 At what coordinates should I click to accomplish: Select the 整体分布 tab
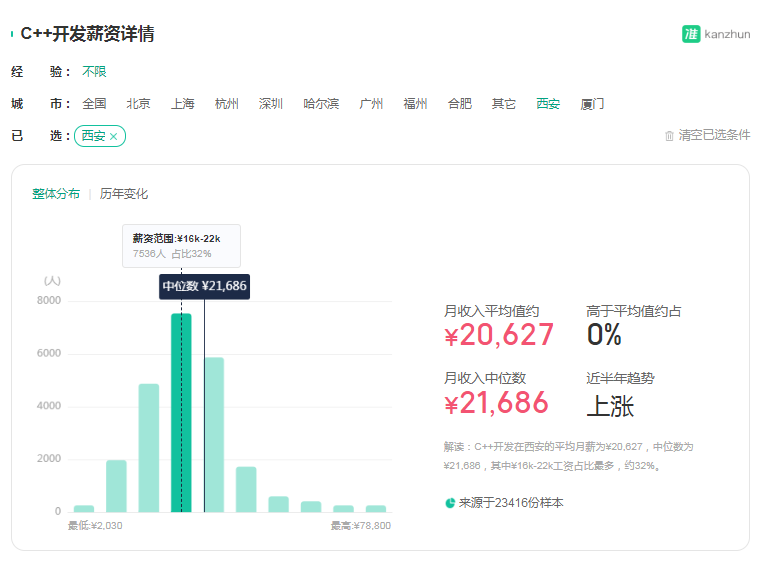[x=56, y=194]
